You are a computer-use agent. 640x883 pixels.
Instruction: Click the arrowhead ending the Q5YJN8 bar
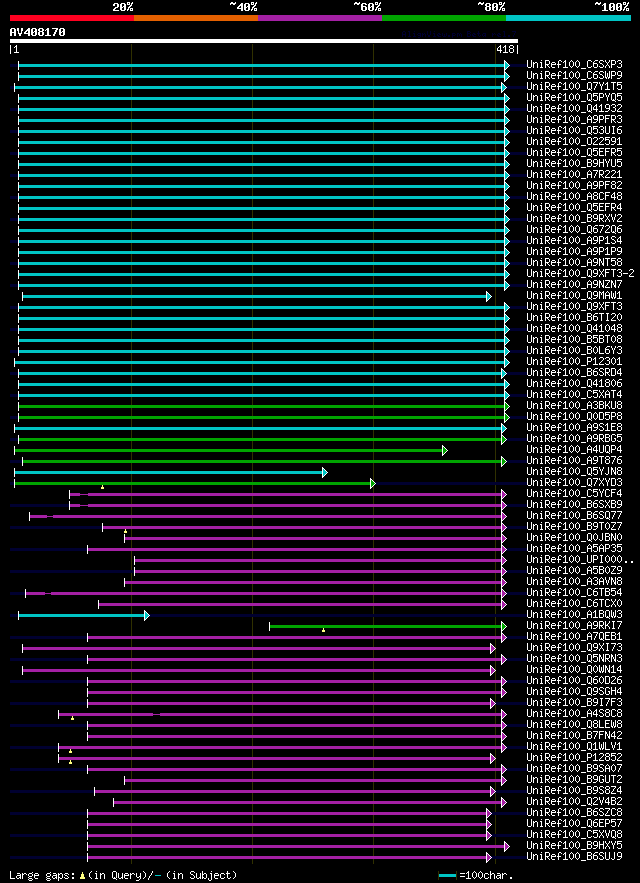point(325,472)
